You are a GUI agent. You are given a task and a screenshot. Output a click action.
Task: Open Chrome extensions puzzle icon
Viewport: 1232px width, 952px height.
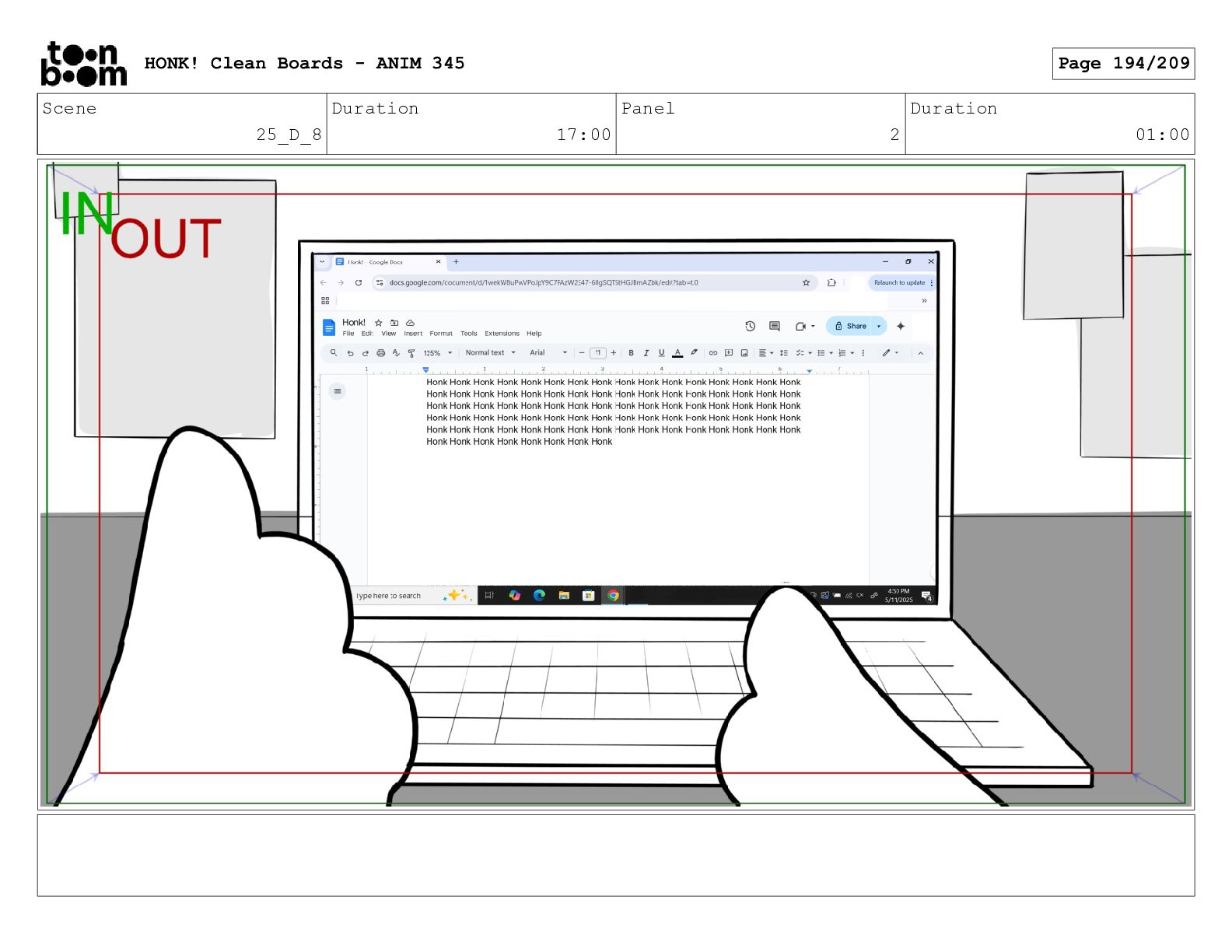[x=831, y=283]
